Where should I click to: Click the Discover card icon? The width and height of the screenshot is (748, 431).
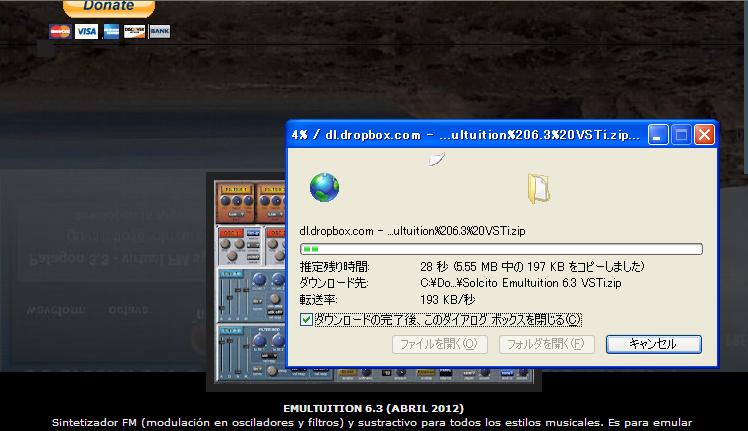pos(135,32)
